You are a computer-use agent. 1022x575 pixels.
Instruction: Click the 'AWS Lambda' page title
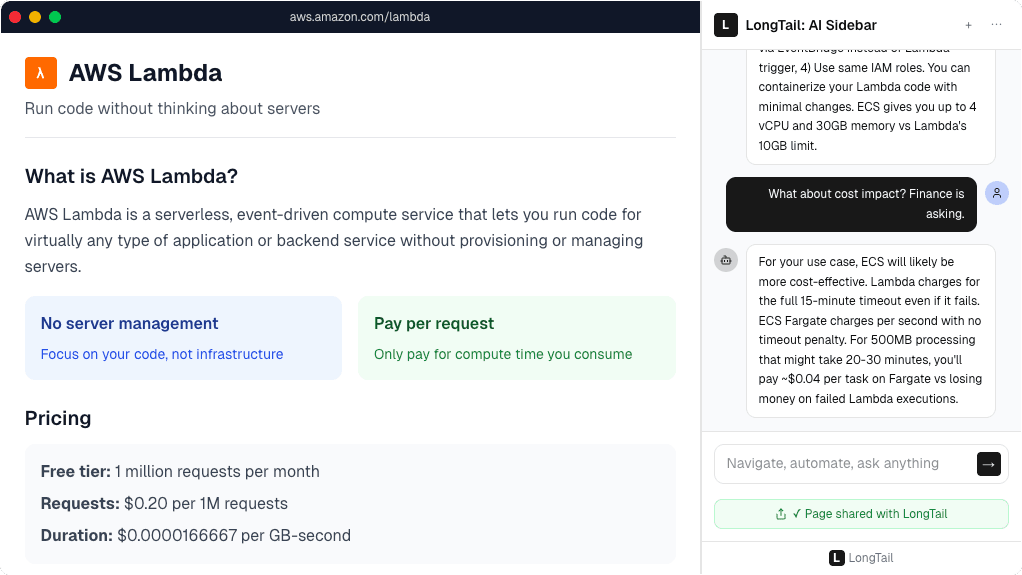pyautogui.click(x=145, y=73)
